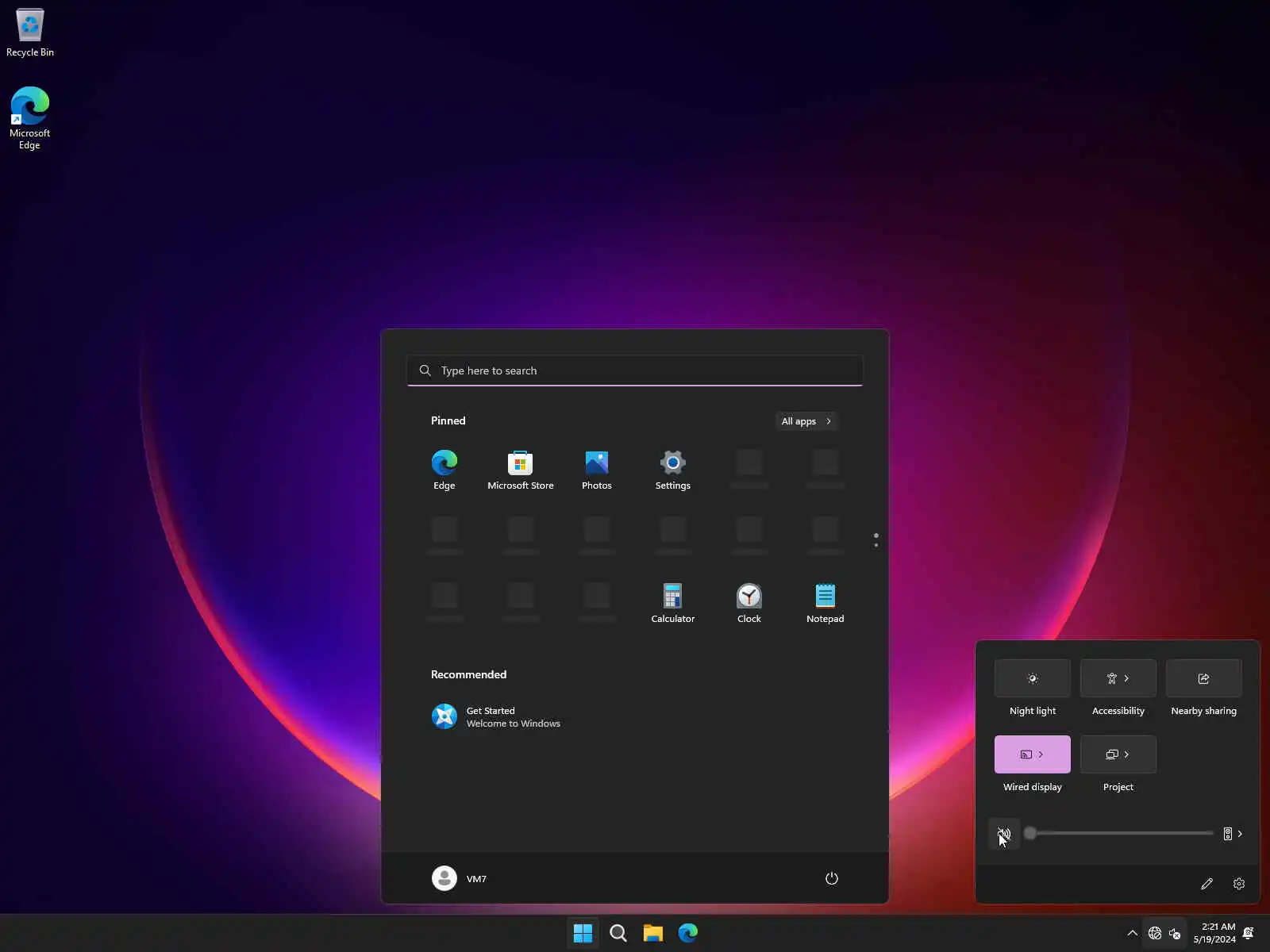
Task: Open the Clock app
Action: coord(749,603)
